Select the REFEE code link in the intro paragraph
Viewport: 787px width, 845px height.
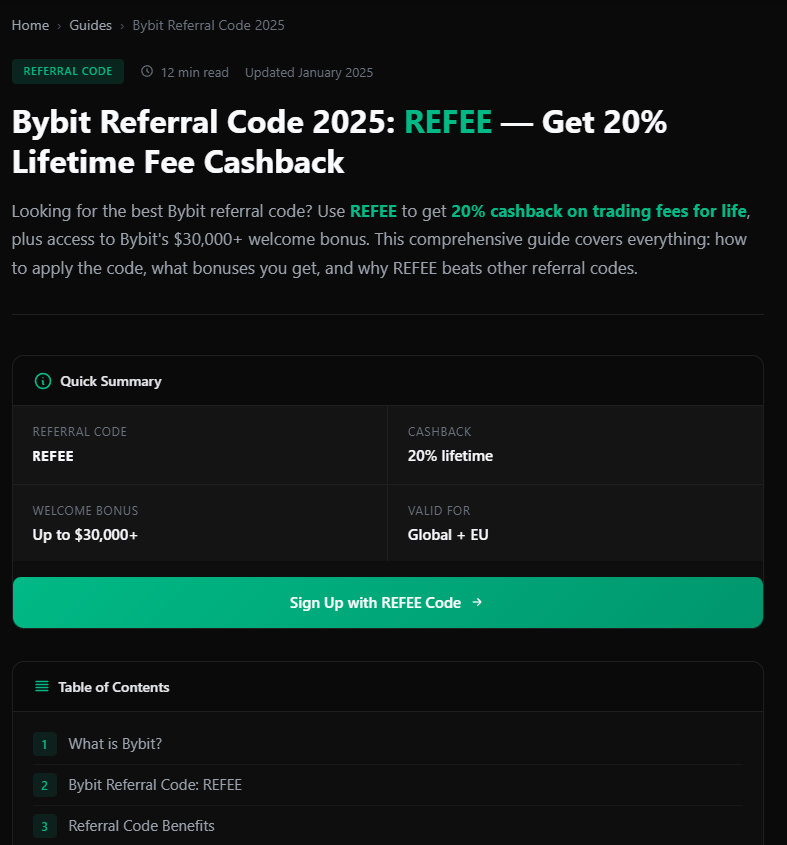pos(373,211)
